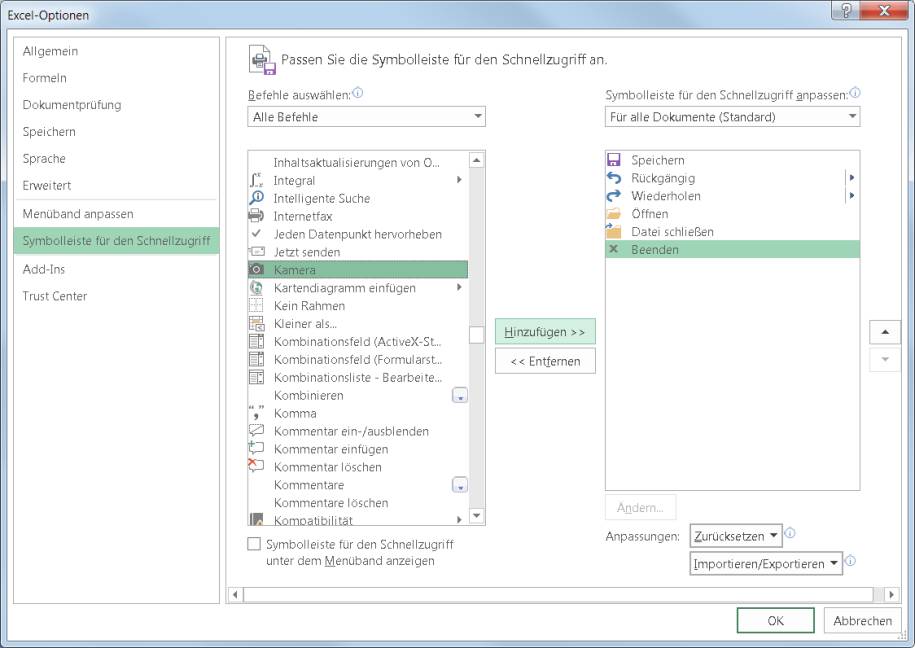This screenshot has height=648, width=915.
Task: Open the Trust Center category
Action: pyautogui.click(x=55, y=296)
